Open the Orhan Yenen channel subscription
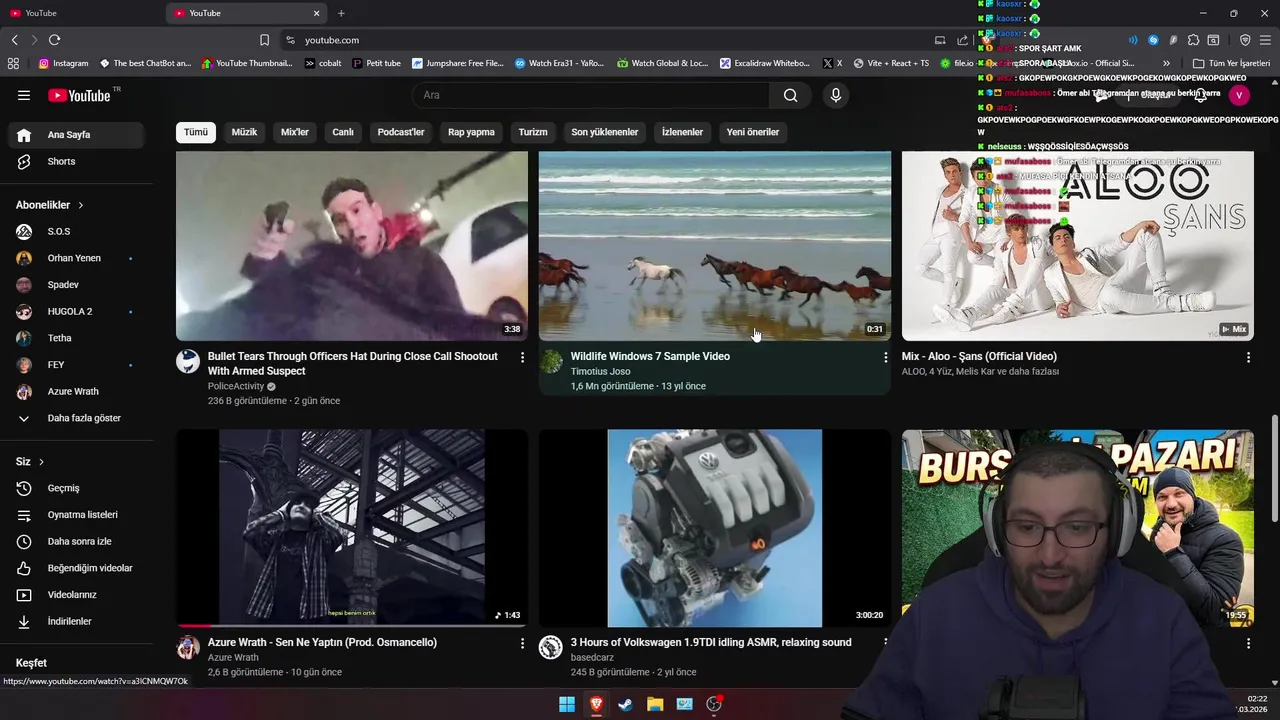 tap(77, 258)
